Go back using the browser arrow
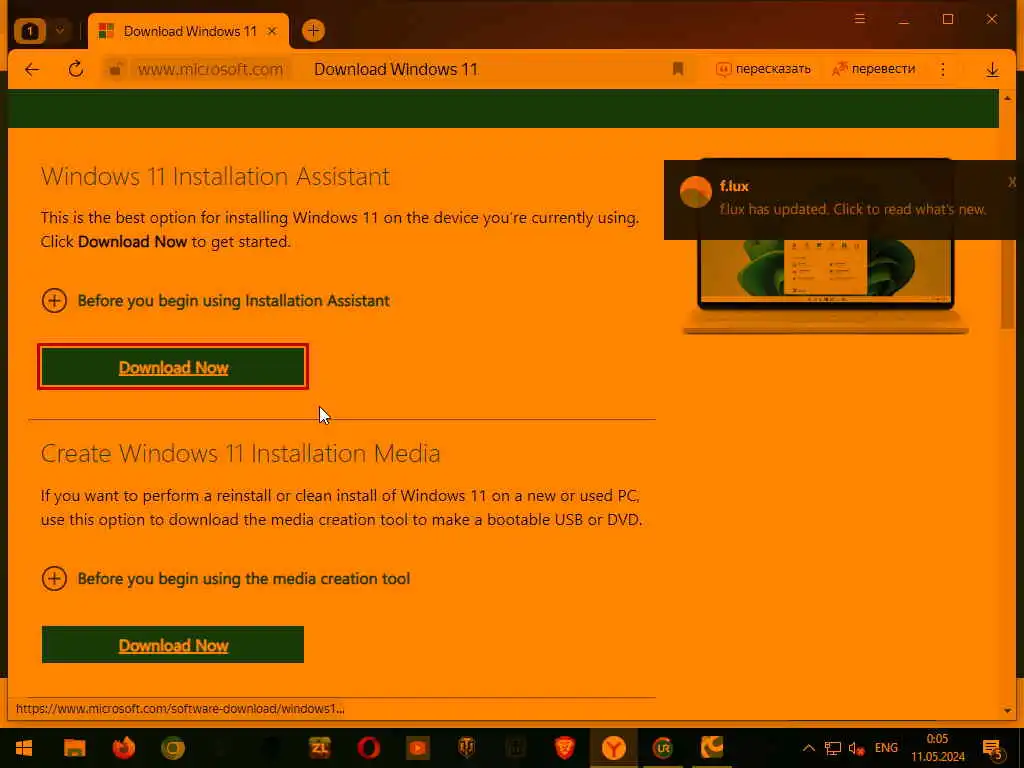The image size is (1024, 768). [x=31, y=69]
